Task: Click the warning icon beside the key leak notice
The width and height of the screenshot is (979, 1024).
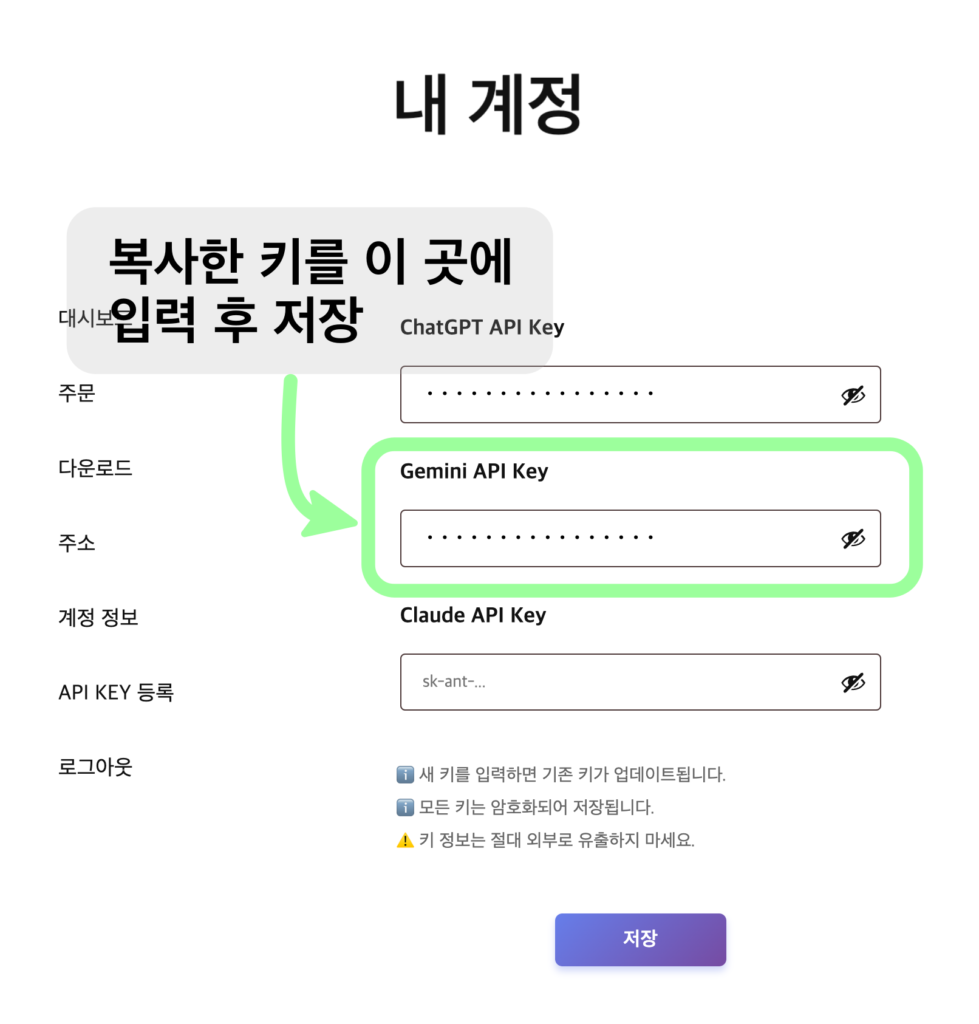Action: [x=405, y=840]
